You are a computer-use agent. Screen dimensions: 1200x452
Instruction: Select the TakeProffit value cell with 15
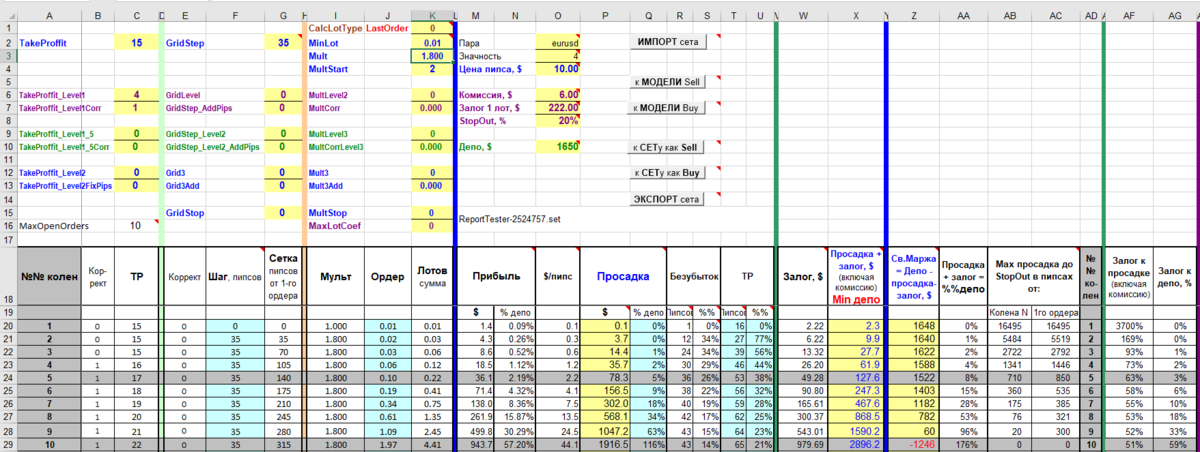click(137, 44)
